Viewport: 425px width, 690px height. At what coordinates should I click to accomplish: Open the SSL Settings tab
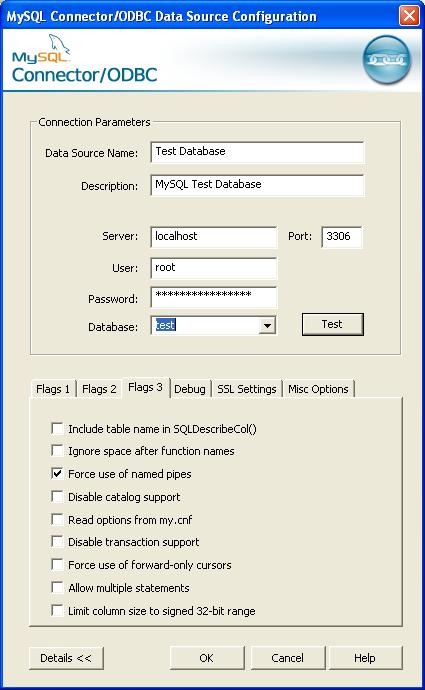(247, 389)
